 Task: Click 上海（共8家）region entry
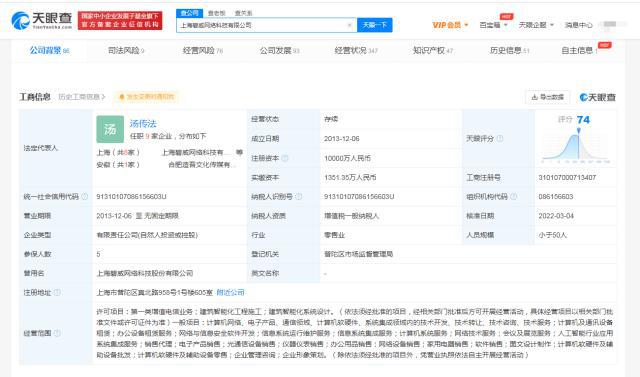click(x=118, y=153)
